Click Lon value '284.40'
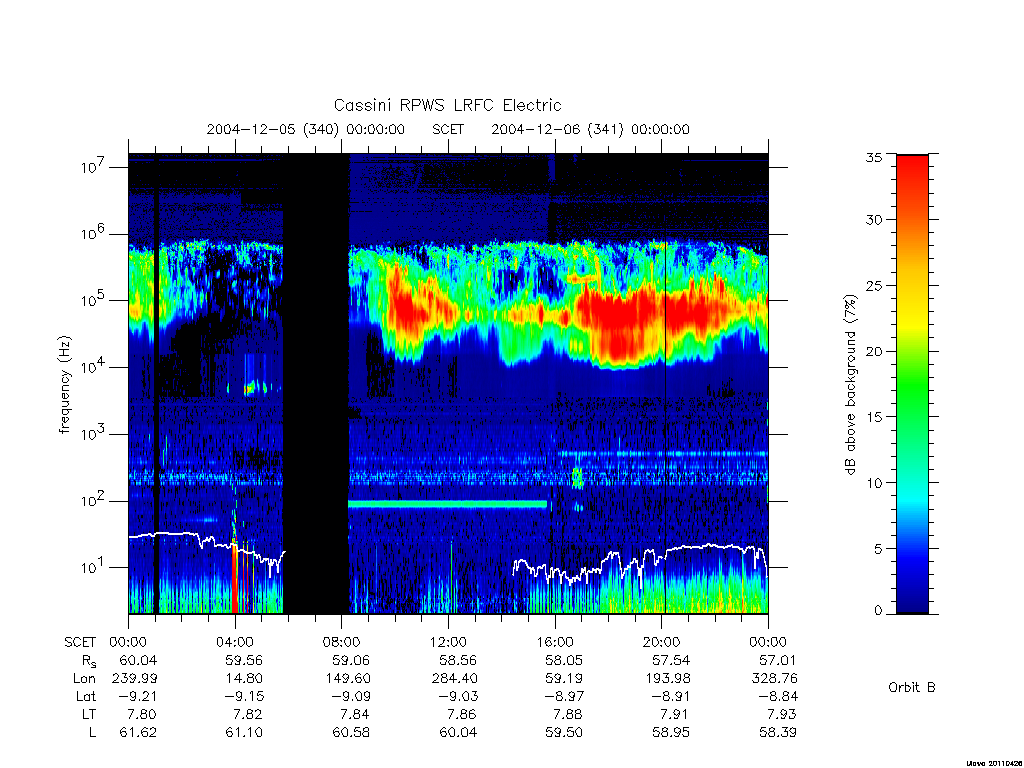The image size is (1024, 768). click(455, 679)
